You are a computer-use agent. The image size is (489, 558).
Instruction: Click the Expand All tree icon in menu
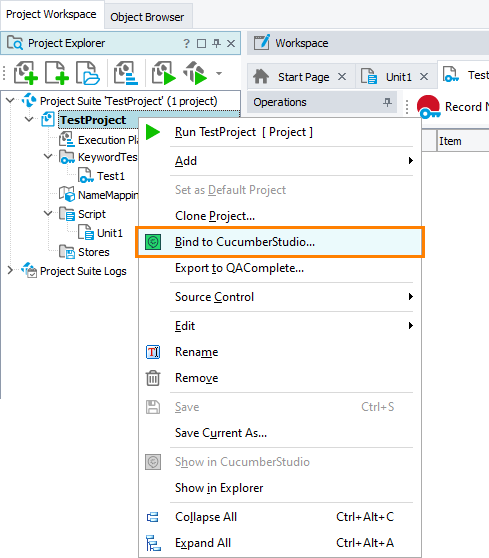[x=153, y=543]
